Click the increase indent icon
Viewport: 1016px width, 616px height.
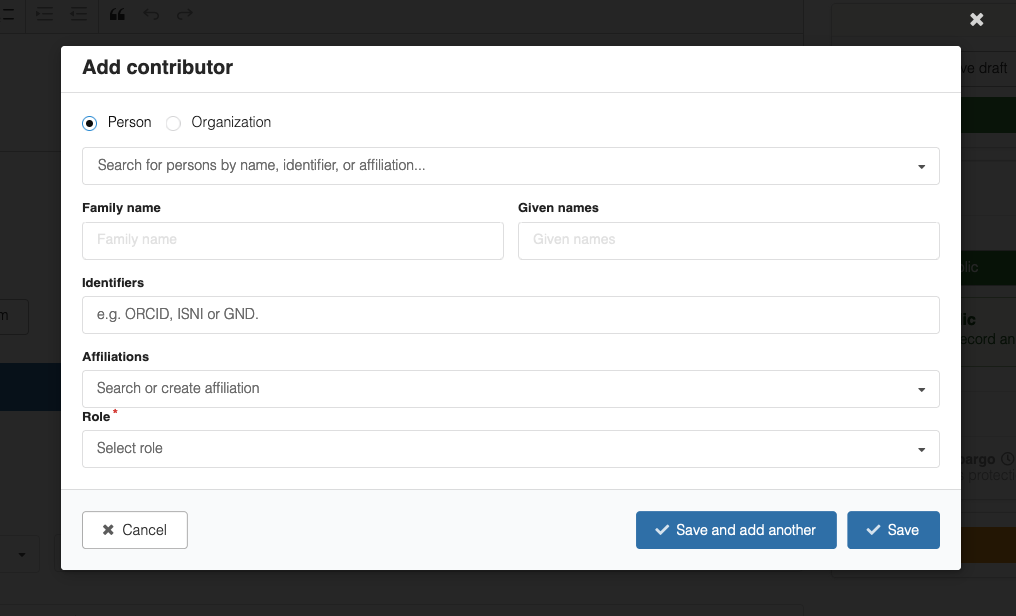pos(44,14)
